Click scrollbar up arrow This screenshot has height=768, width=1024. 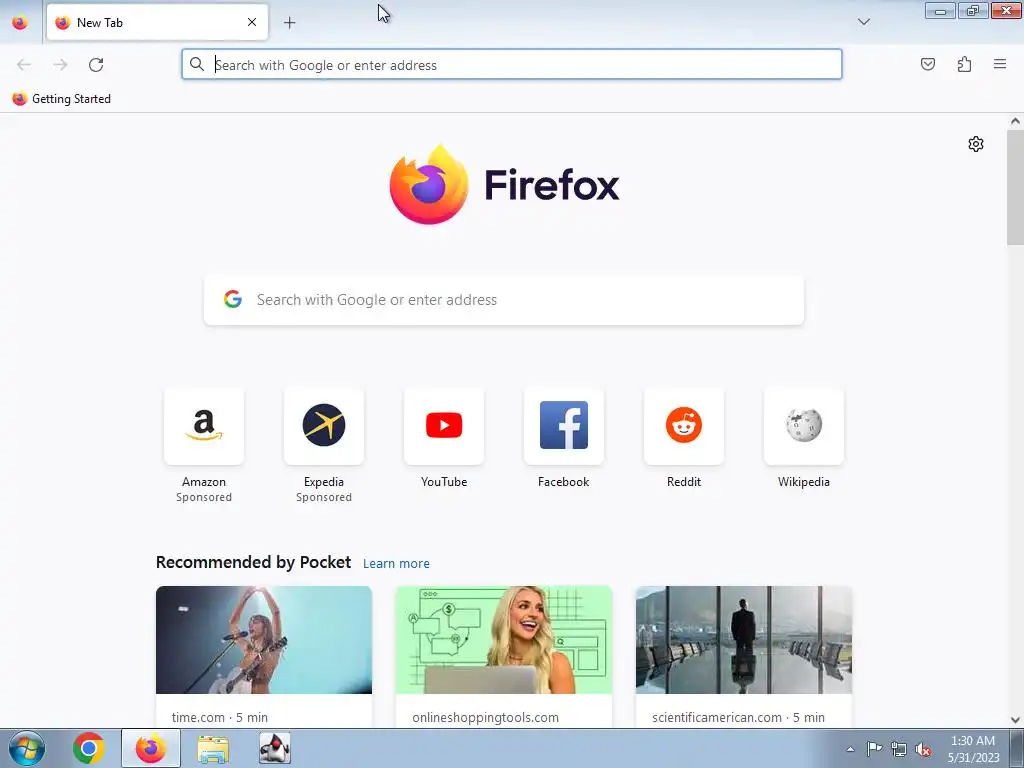click(x=1015, y=121)
